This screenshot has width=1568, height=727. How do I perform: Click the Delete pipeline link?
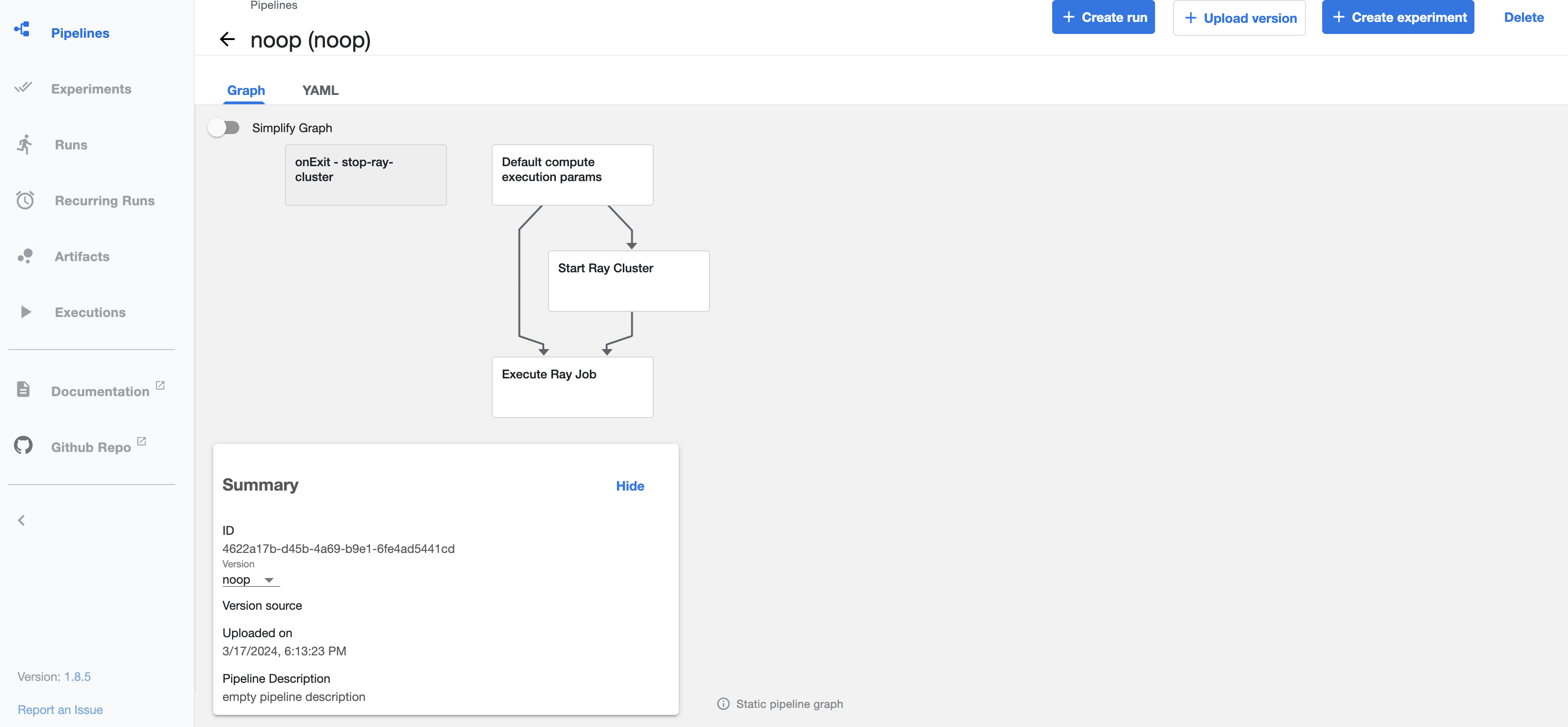point(1524,18)
